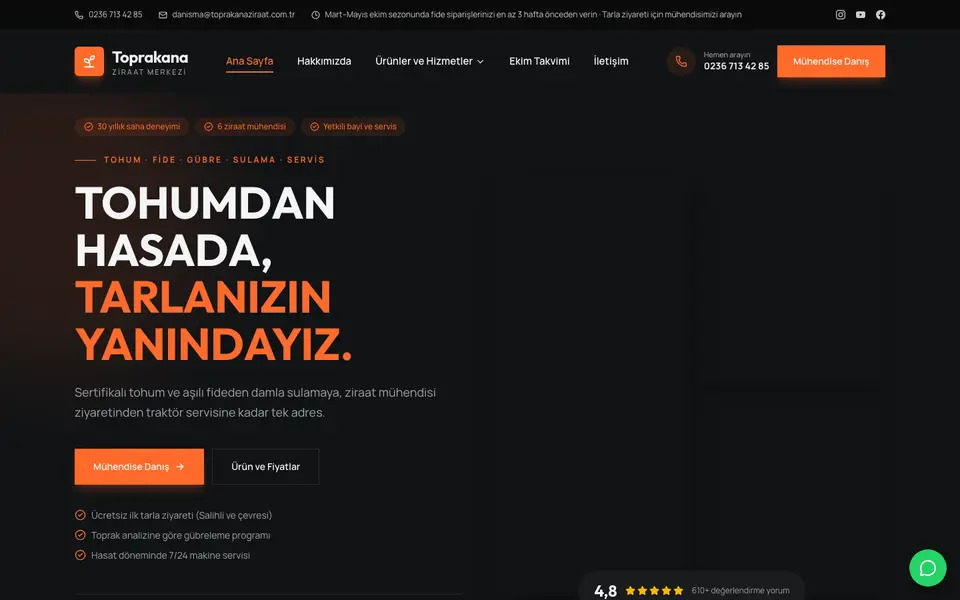Click the header Hemen arayın phone number

736,66
